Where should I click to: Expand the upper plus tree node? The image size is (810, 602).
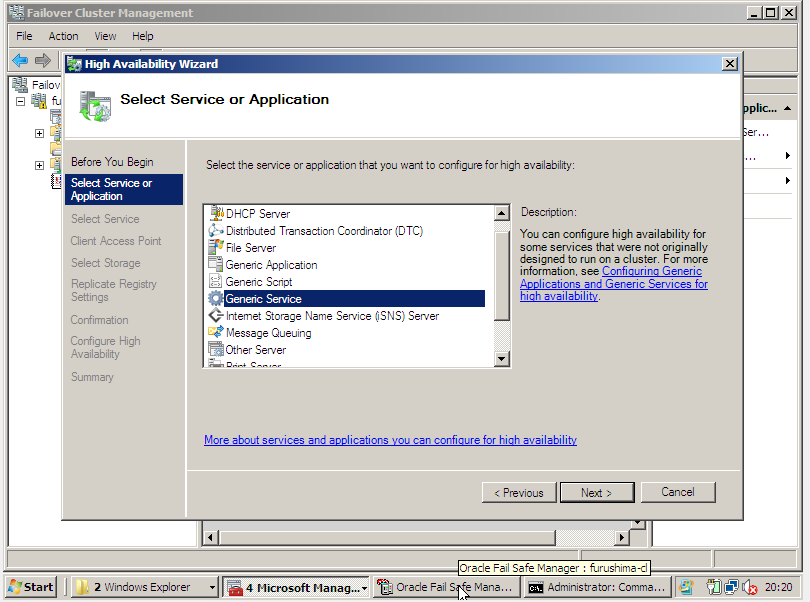[x=39, y=133]
